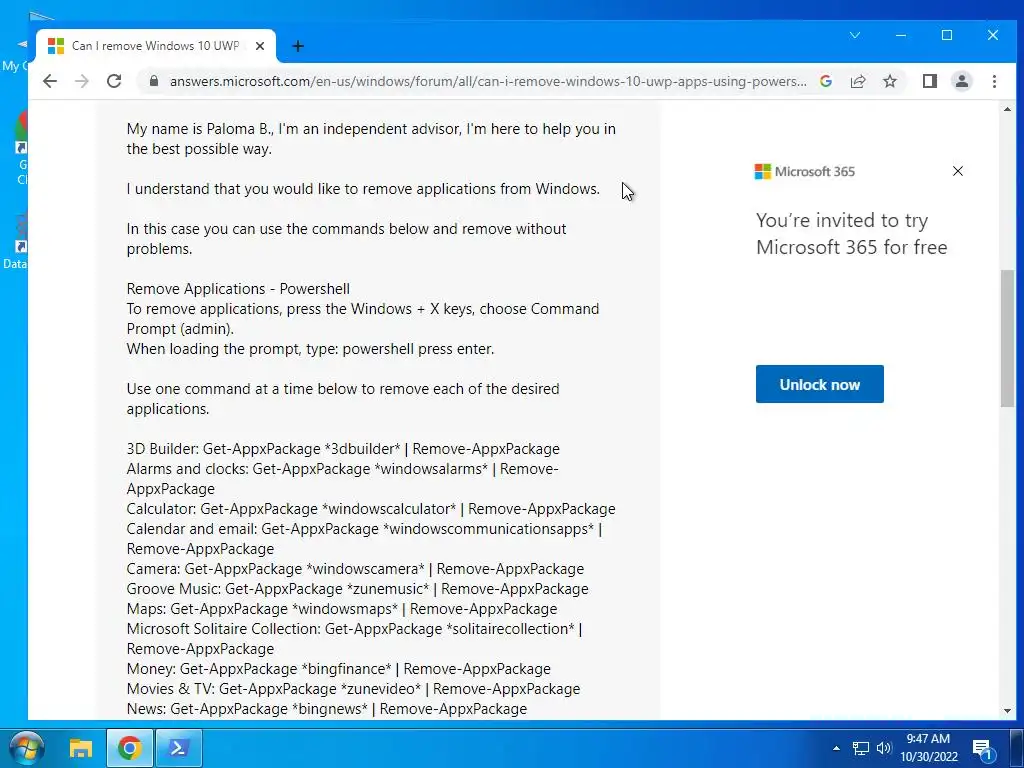Close the Microsoft 365 ad
Screen dimensions: 1024x768
957,171
